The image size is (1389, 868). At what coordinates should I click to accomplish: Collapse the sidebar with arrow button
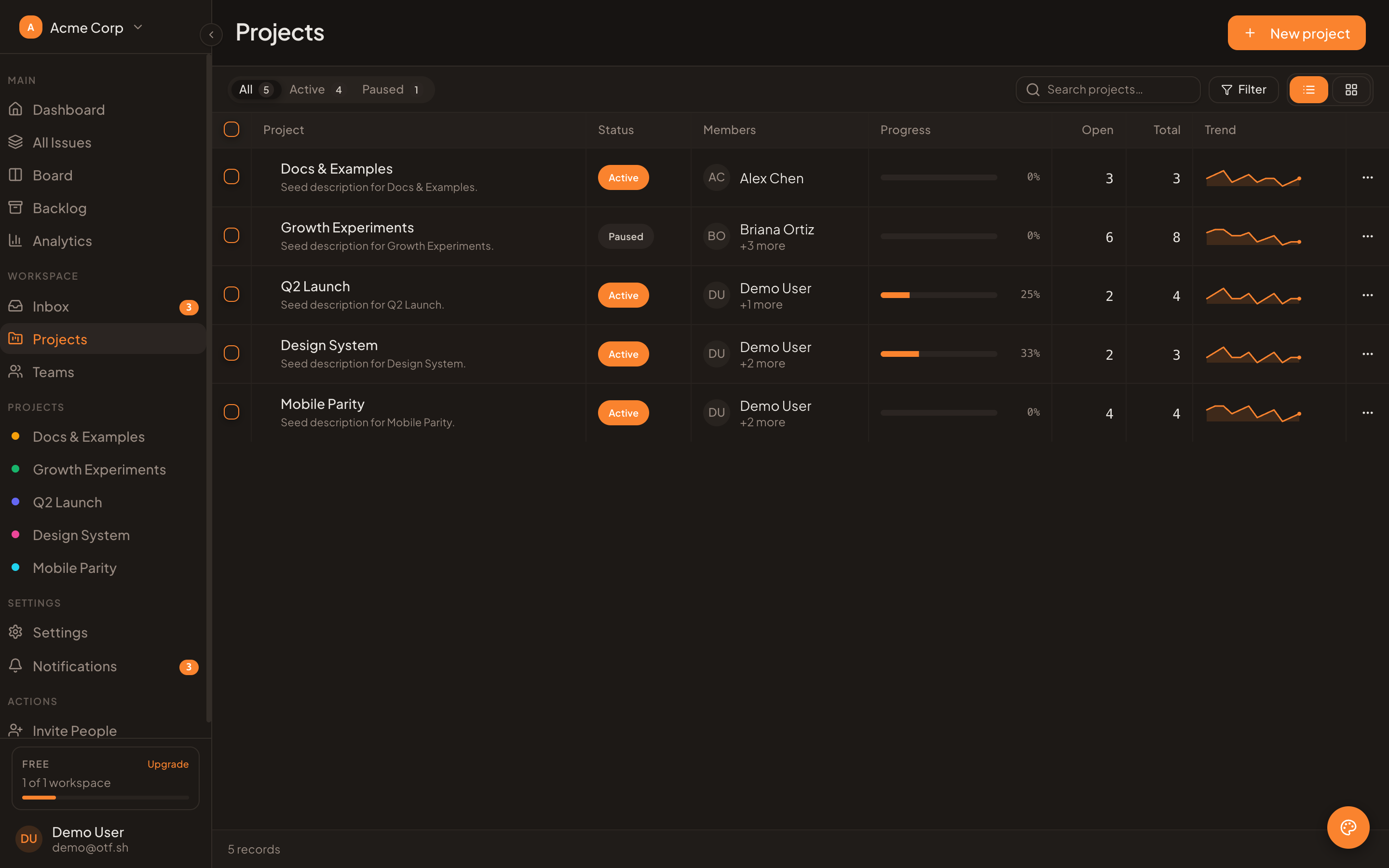pos(211,35)
